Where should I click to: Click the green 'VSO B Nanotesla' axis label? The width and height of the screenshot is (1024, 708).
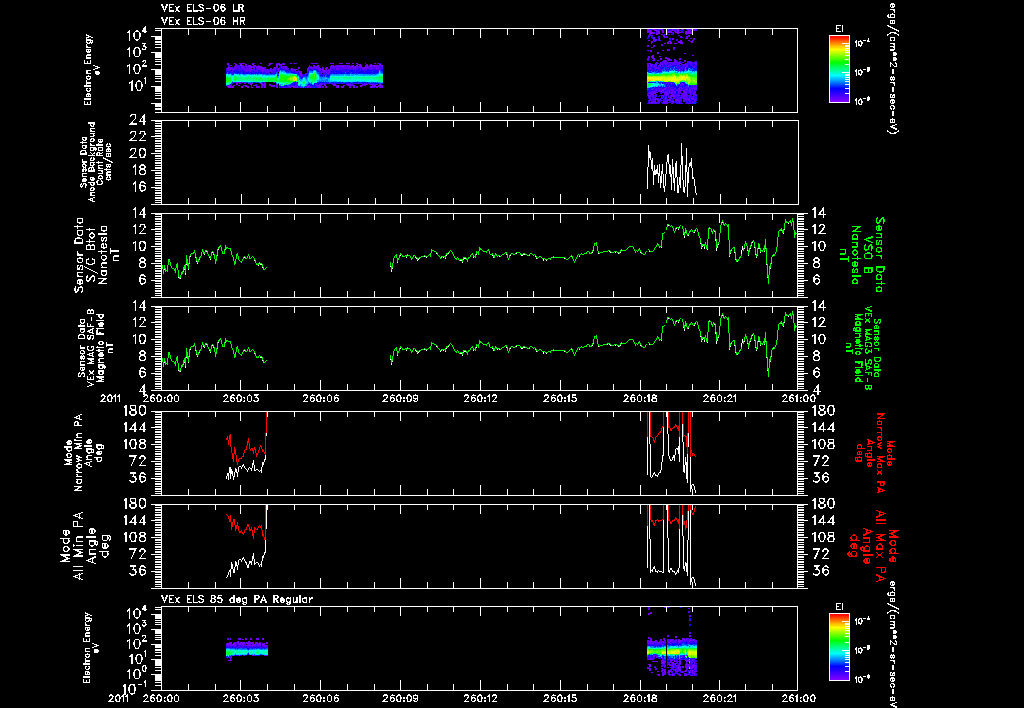[x=863, y=255]
